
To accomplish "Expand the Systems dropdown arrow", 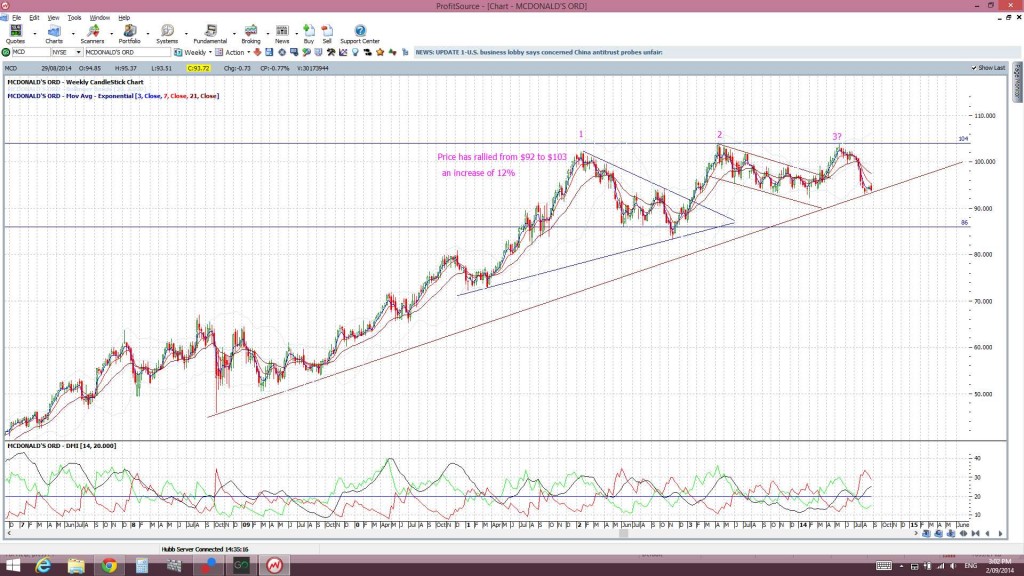I will pyautogui.click(x=187, y=34).
